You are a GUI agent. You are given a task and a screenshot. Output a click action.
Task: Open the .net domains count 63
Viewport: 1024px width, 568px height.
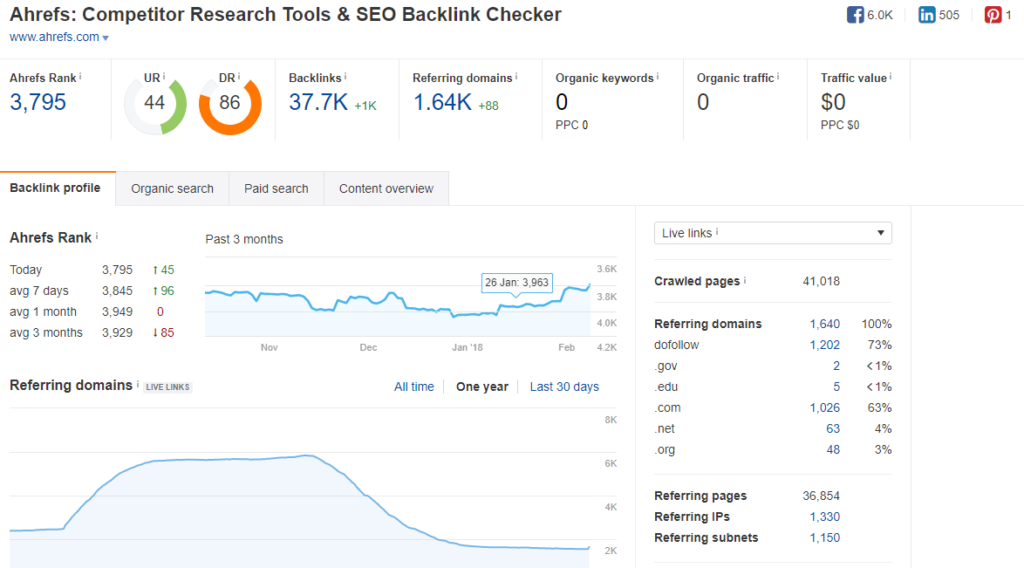click(x=833, y=428)
